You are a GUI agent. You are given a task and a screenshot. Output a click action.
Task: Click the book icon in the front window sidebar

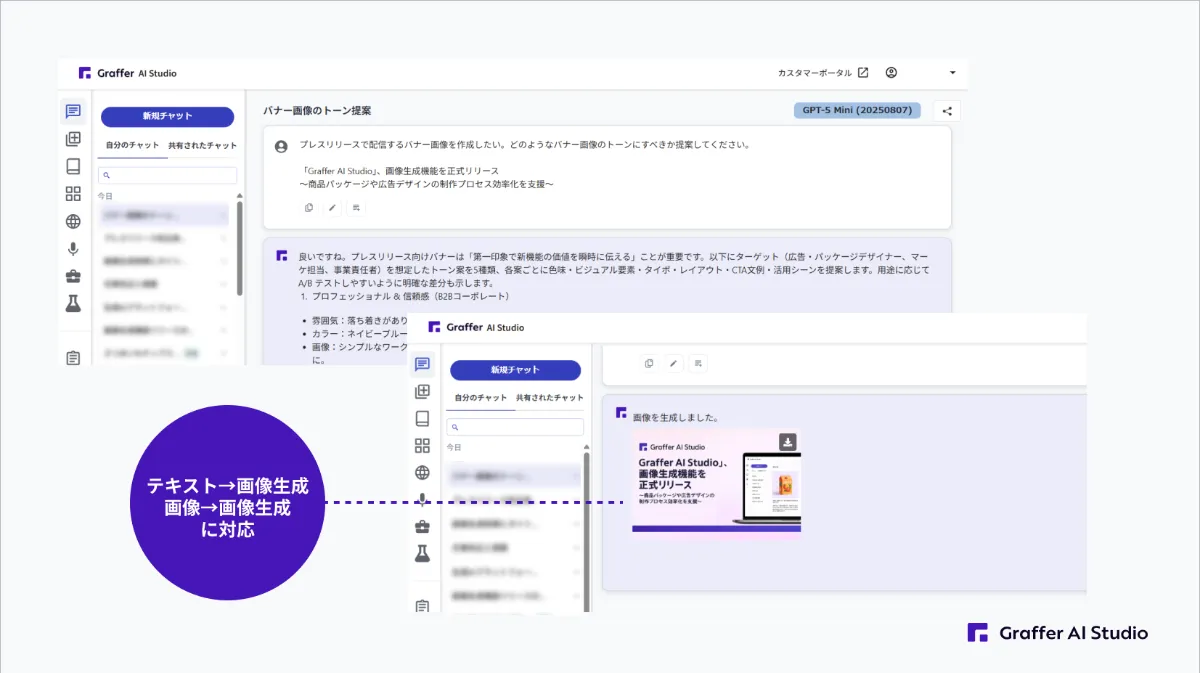tap(423, 419)
